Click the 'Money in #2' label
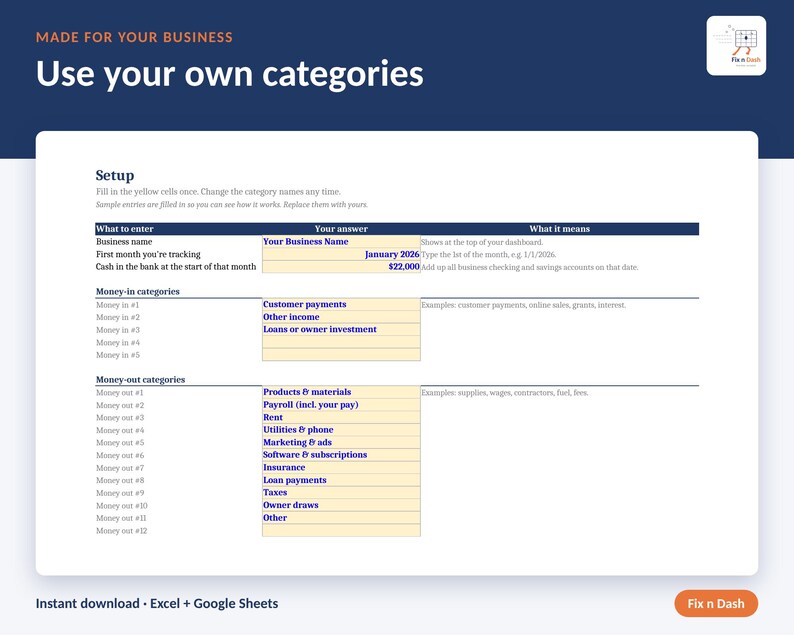The image size is (794, 635). 118,317
